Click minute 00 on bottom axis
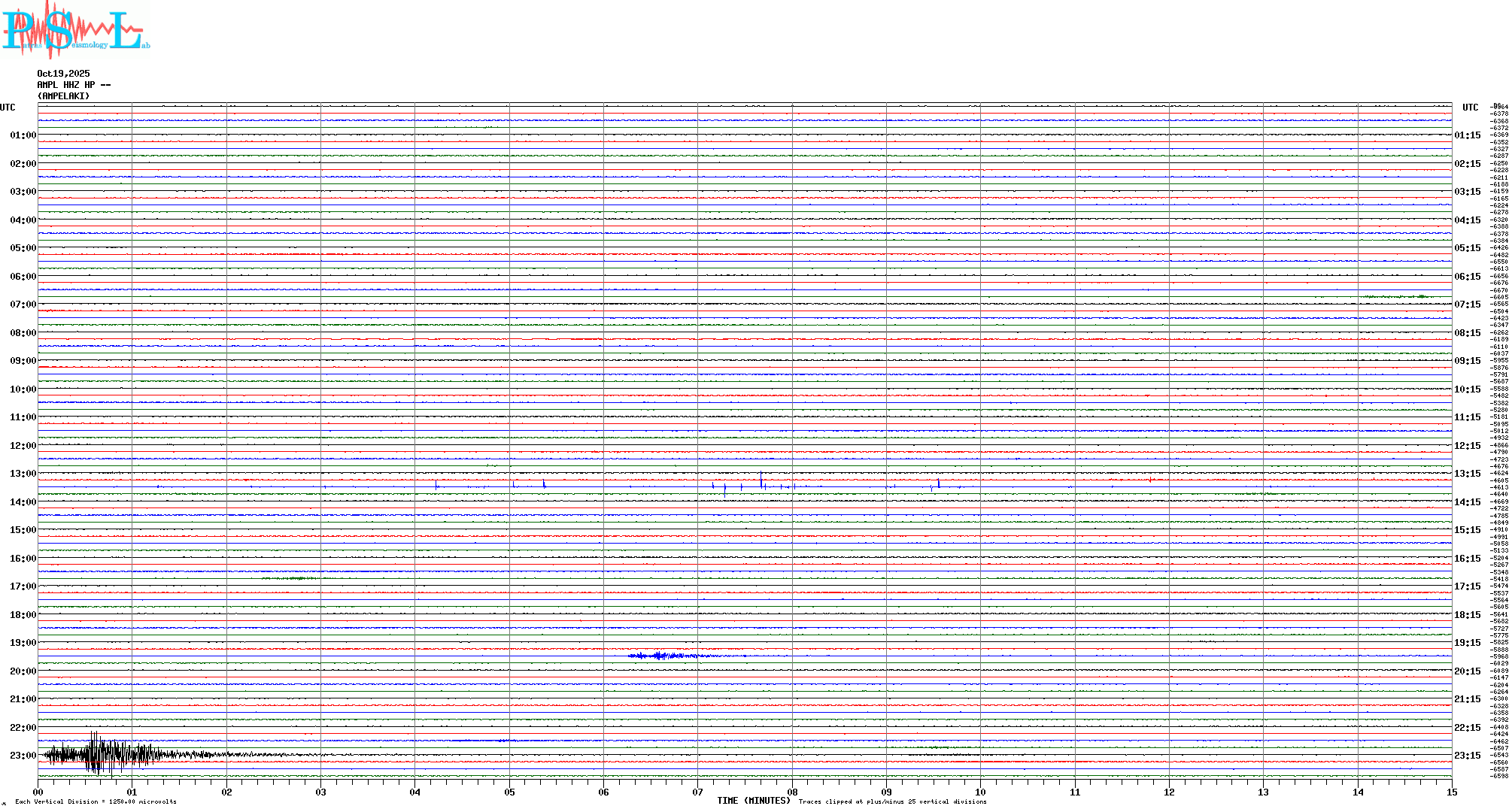Viewport: 1512px width, 812px height. (38, 792)
